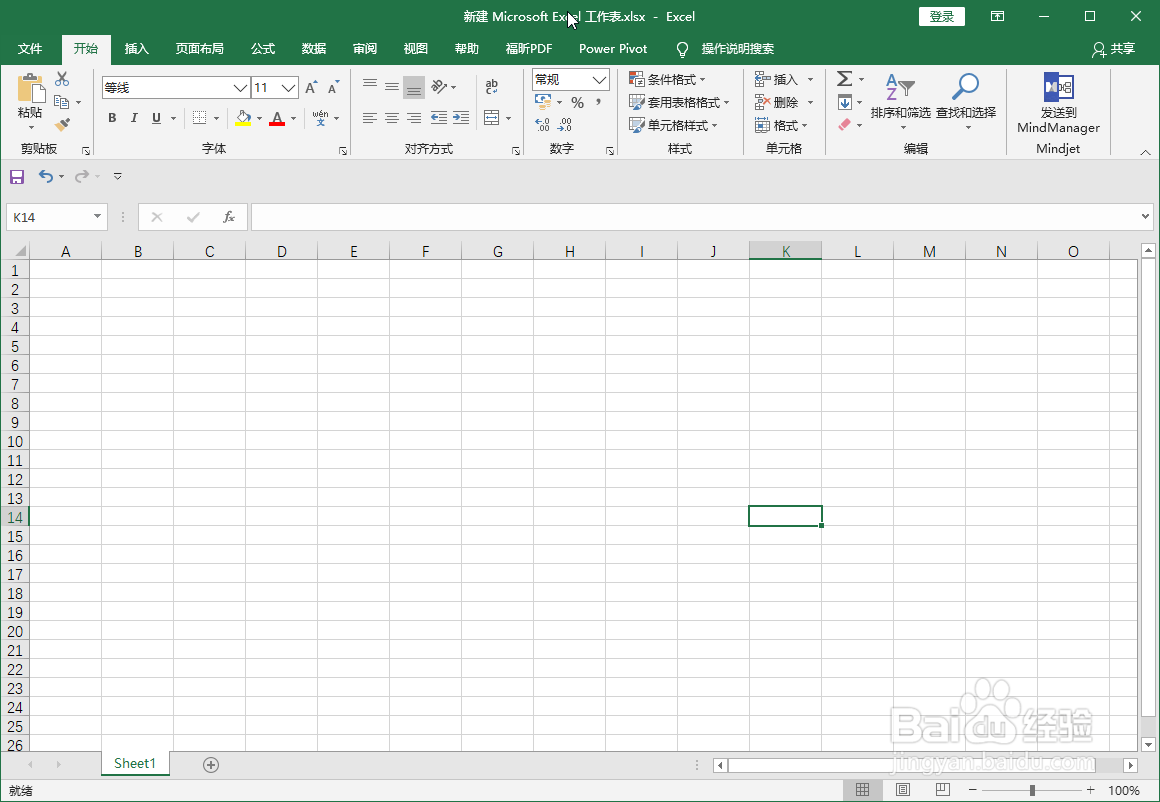This screenshot has height=802, width=1160.
Task: Decrease font size with the small A icon
Action: tap(334, 88)
